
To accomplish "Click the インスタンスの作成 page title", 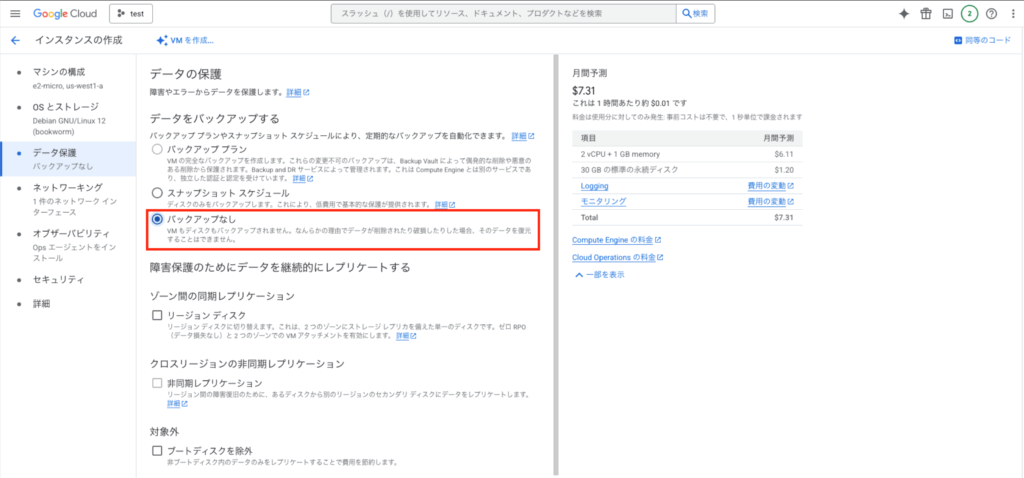I will (x=78, y=40).
